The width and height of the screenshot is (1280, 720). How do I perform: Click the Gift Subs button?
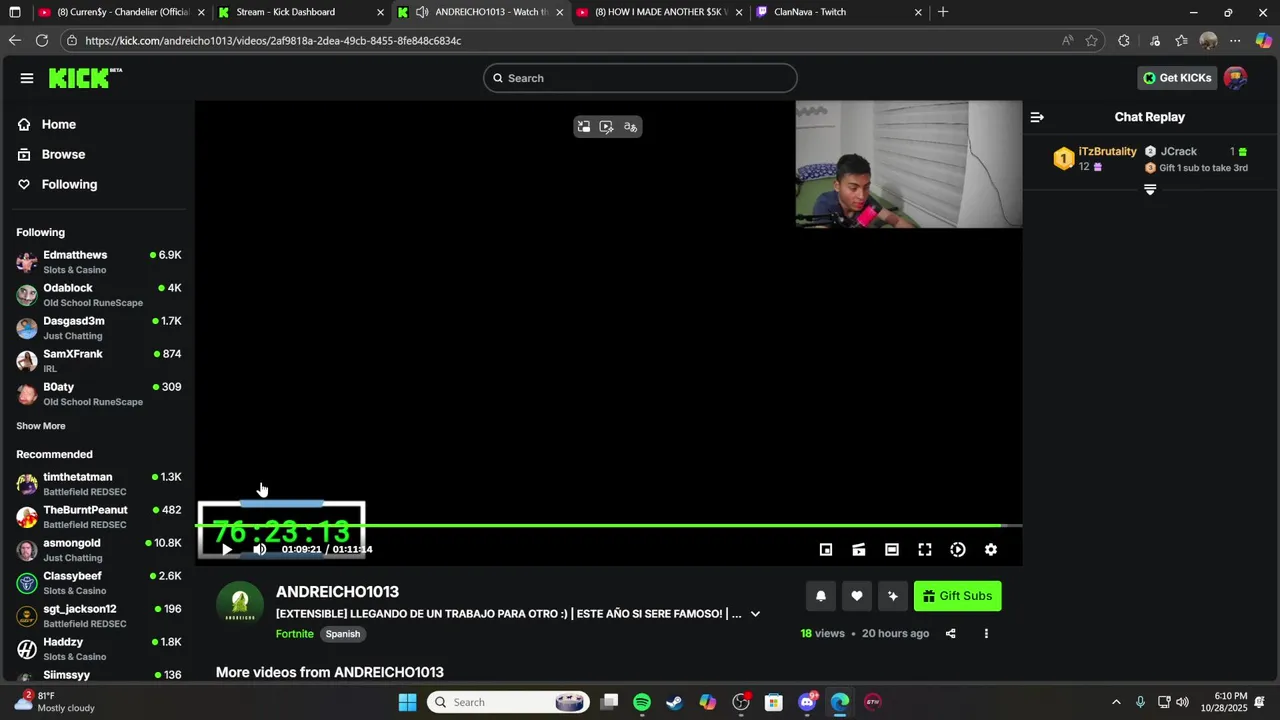coord(957,596)
